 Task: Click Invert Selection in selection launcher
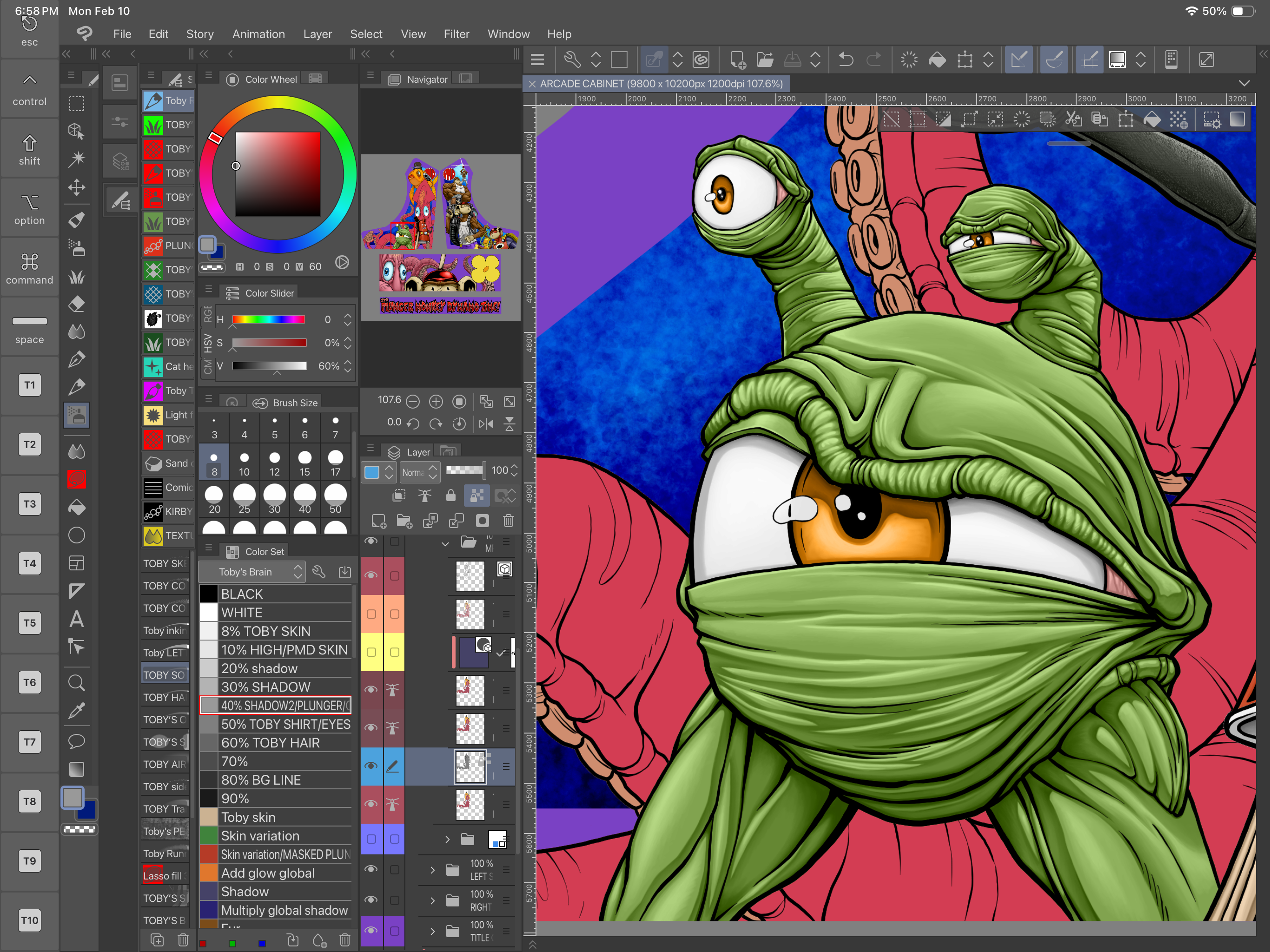(943, 119)
